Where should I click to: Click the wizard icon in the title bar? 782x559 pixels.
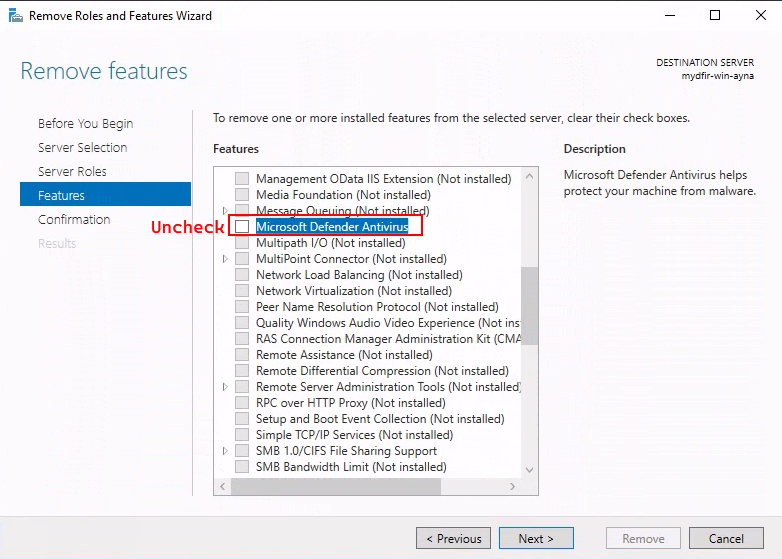pos(15,15)
